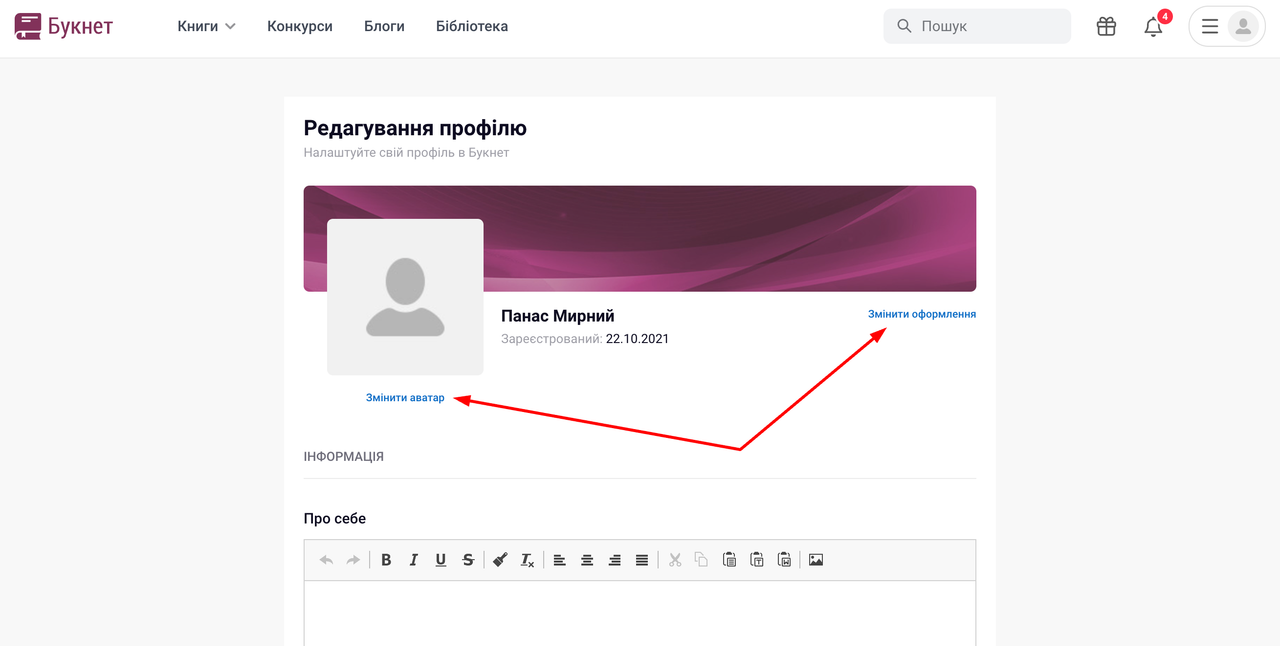This screenshot has width=1280, height=646.
Task: Expand the Книги dropdown menu
Action: 207,26
